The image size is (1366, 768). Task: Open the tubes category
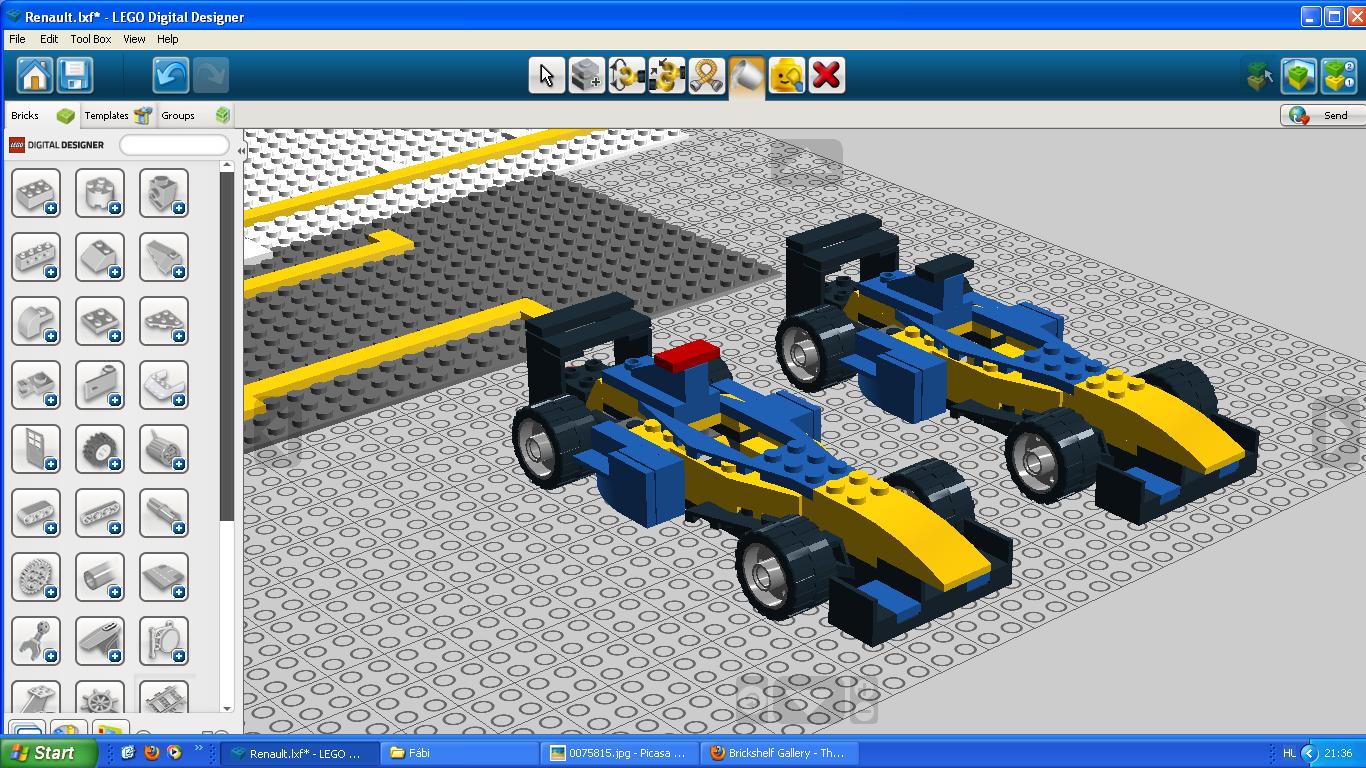[100, 577]
